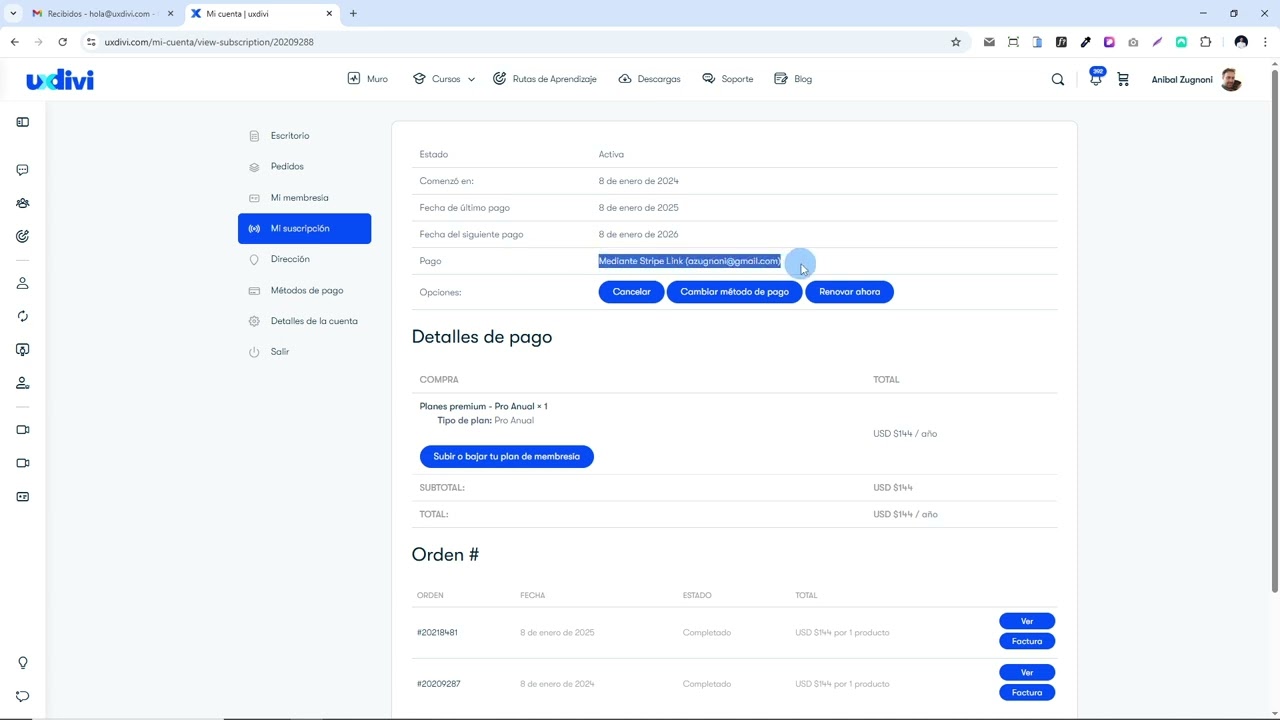Image resolution: width=1280 pixels, height=720 pixels.
Task: Click the purple feather extension icon
Action: click(x=1157, y=42)
